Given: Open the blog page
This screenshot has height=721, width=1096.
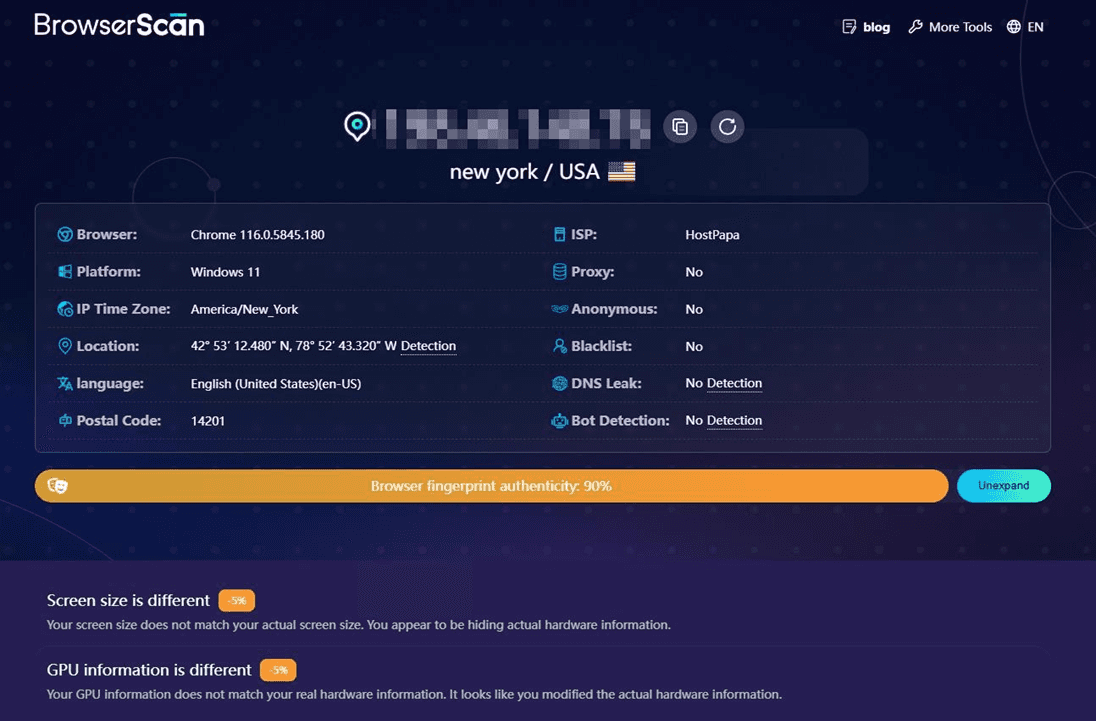Looking at the screenshot, I should 876,27.
